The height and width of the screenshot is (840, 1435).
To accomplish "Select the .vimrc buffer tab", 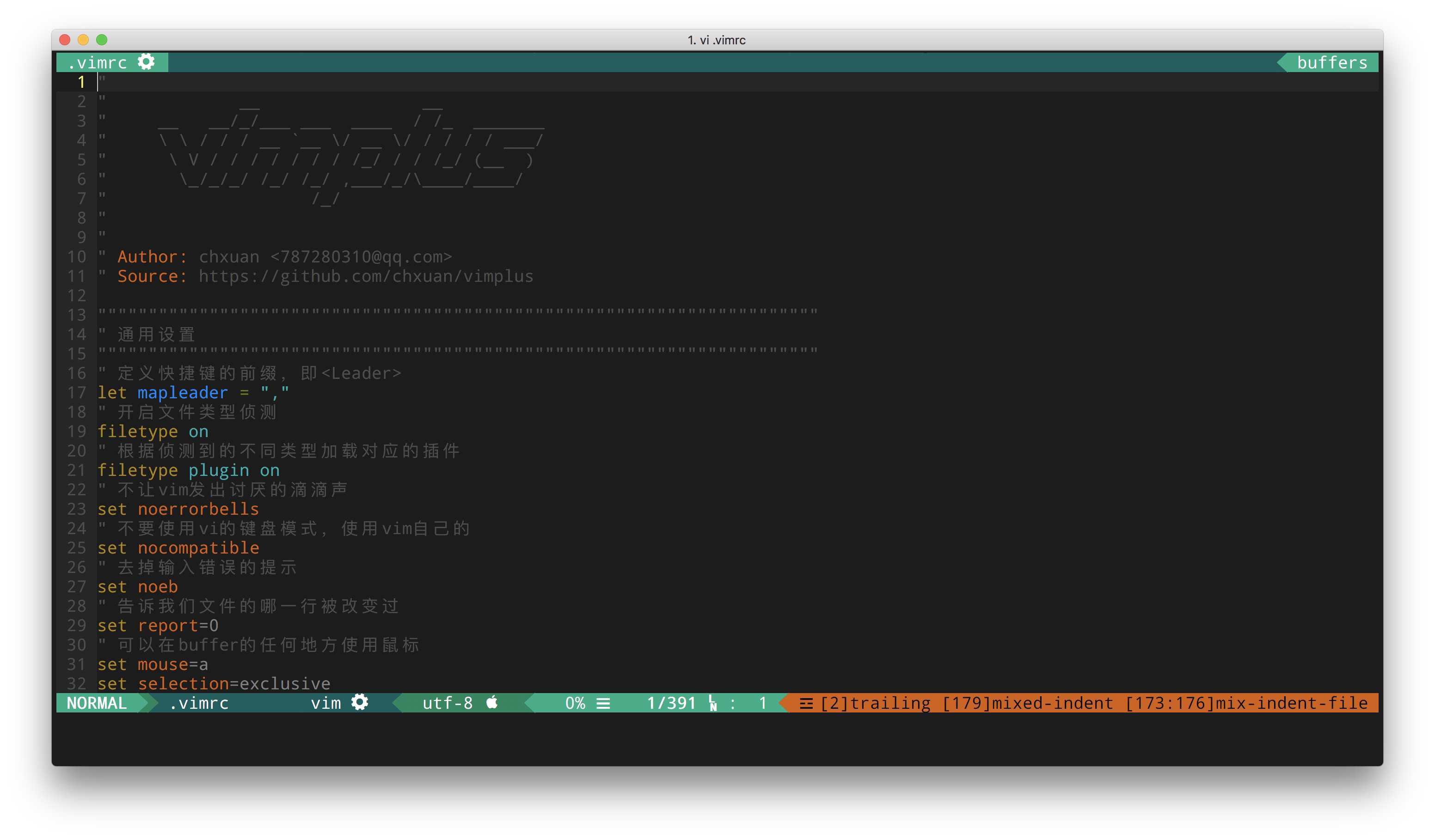I will (x=98, y=62).
